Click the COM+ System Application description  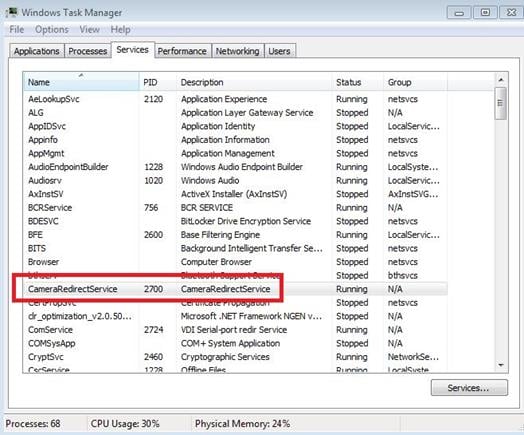coord(230,343)
